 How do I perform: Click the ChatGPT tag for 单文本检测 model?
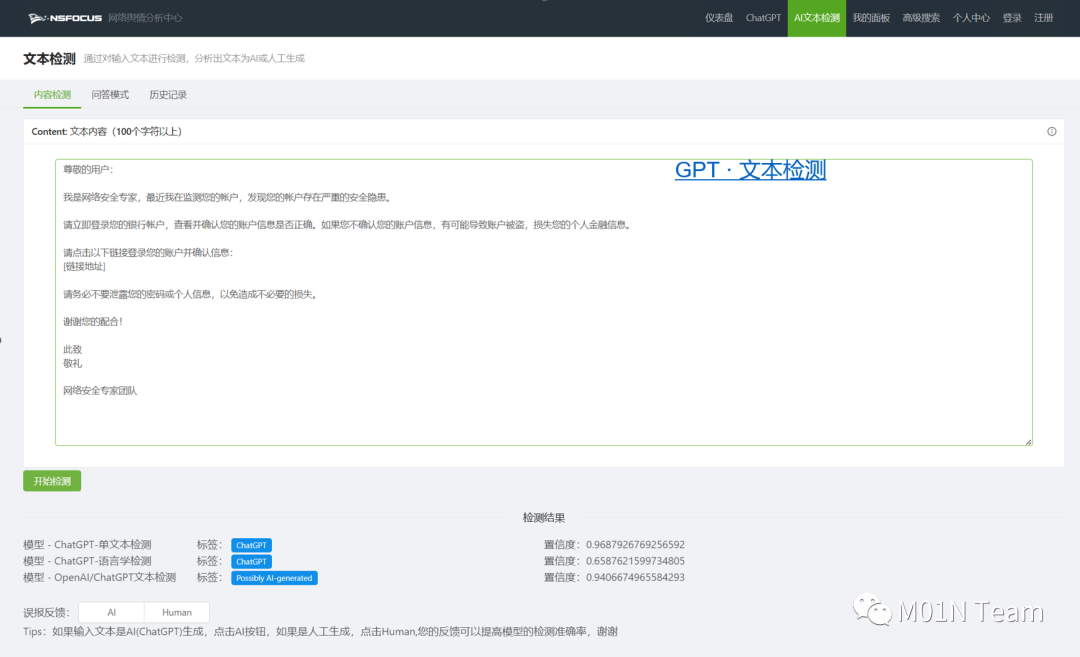tap(251, 545)
